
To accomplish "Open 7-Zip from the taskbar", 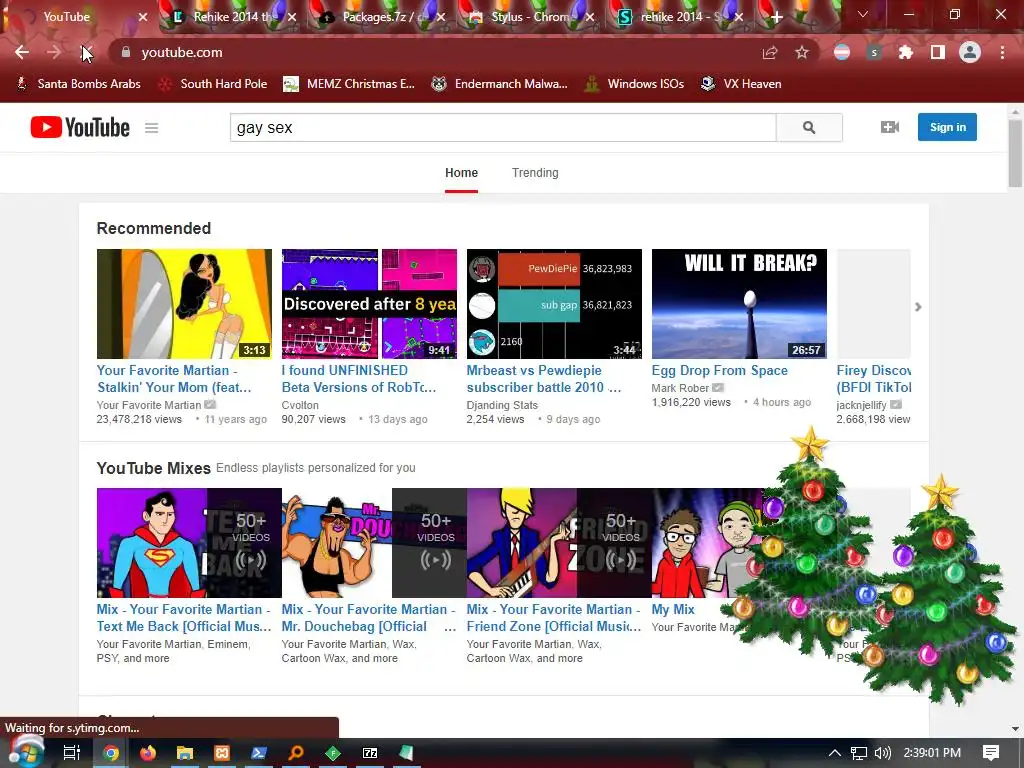I will [x=370, y=753].
